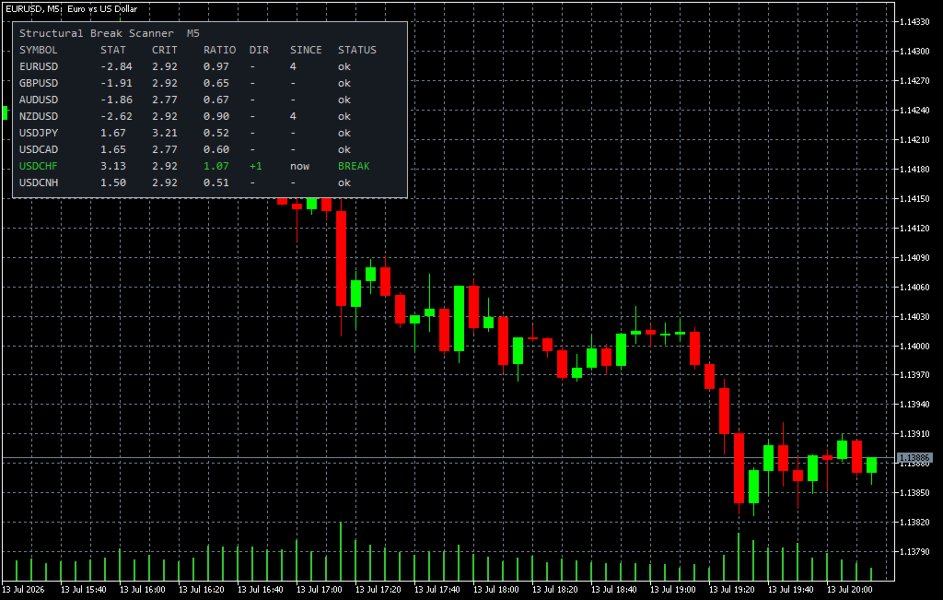This screenshot has height=600, width=943.
Task: Click the AUDUSD symbol row
Action: click(38, 100)
